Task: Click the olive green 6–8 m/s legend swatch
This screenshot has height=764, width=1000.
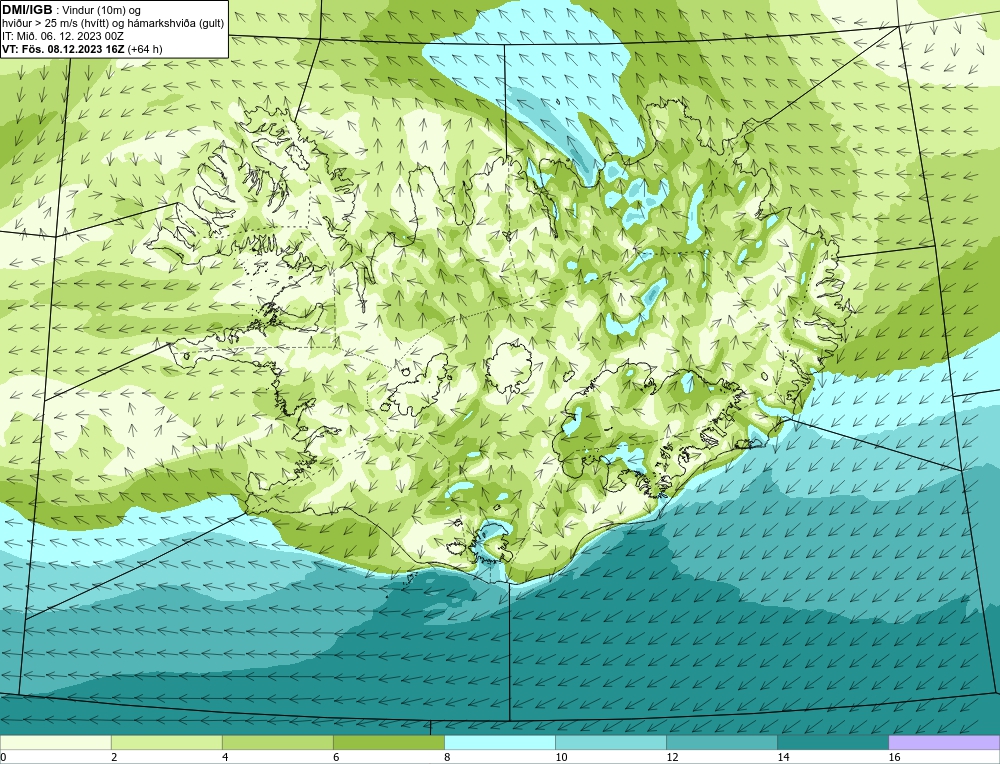Action: 388,742
